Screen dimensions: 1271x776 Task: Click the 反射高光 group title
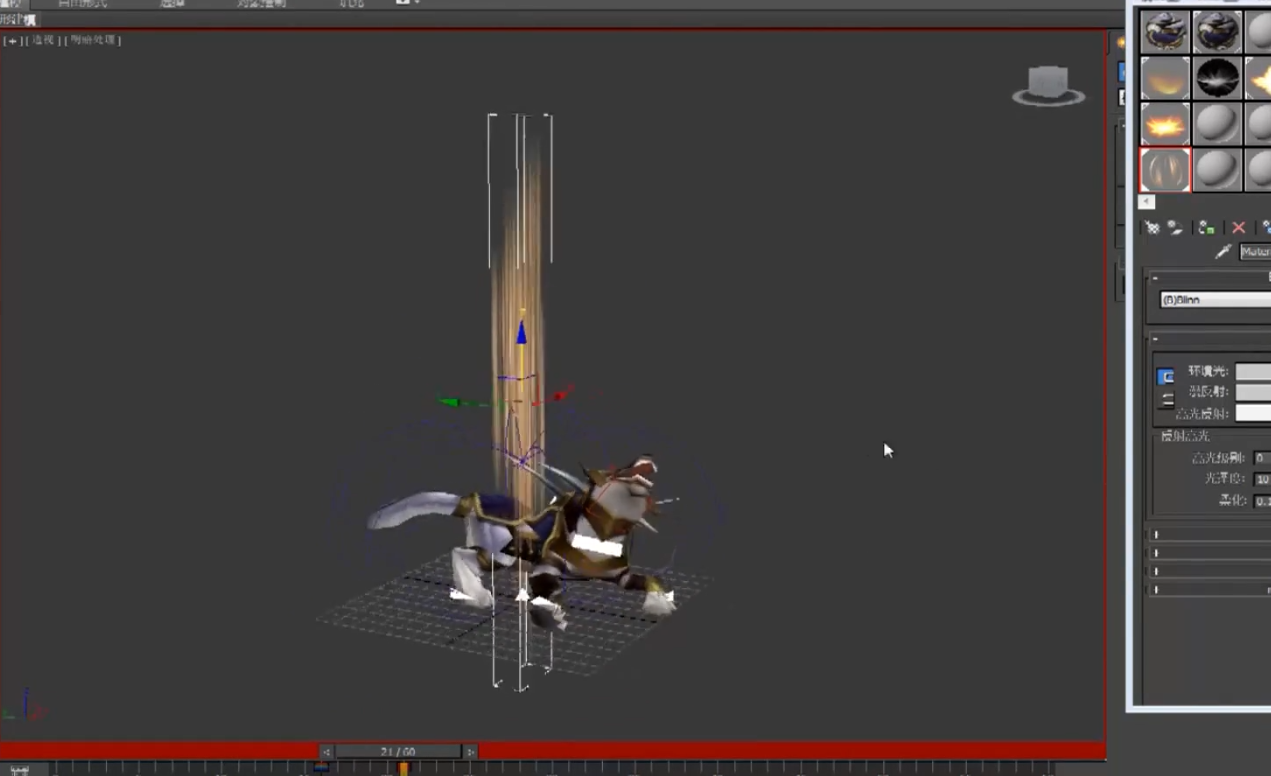[x=1184, y=436]
